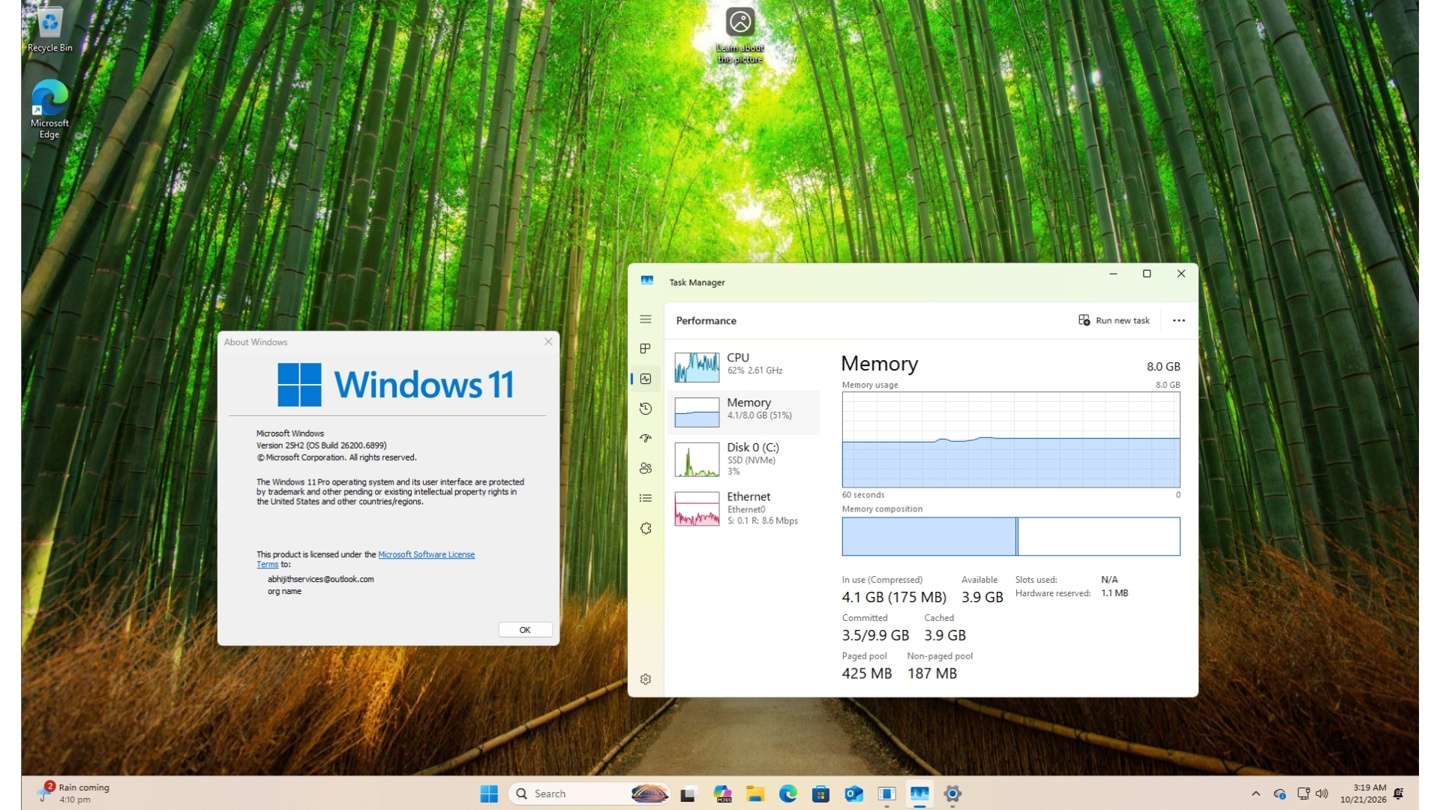Open the Terms link in About Windows

pyautogui.click(x=267, y=564)
